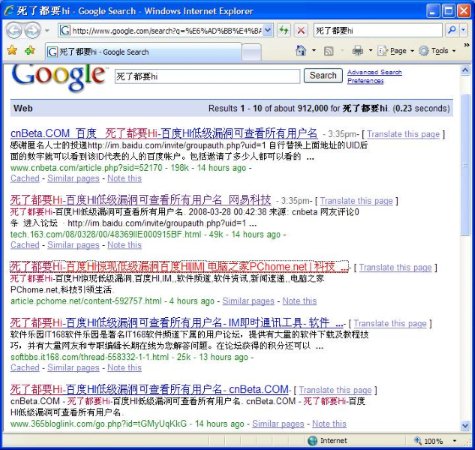Open the Tools menu
This screenshot has height=450, width=475.
pos(437,51)
